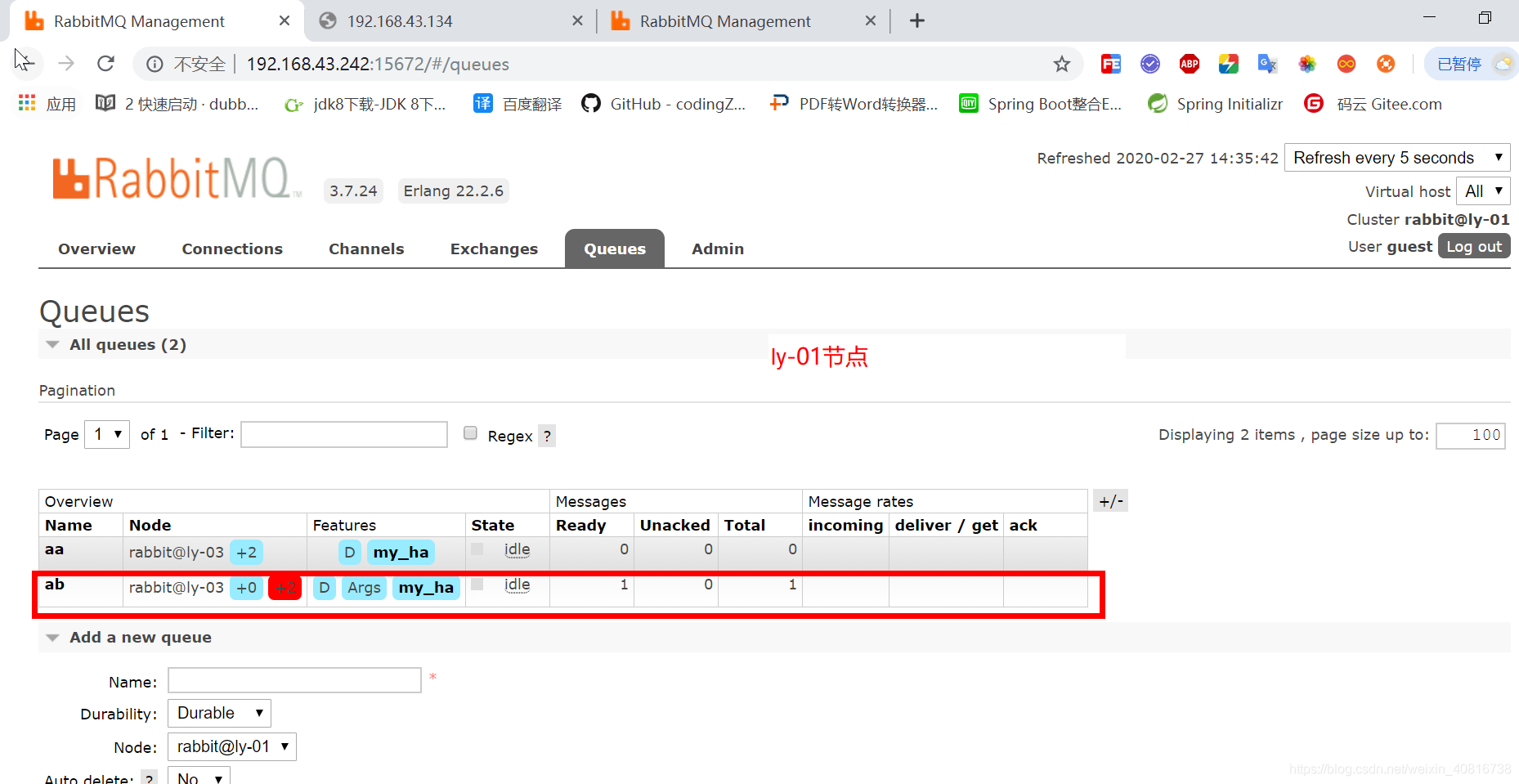1519x784 pixels.
Task: Click the Args feature badge on ab
Action: [364, 588]
